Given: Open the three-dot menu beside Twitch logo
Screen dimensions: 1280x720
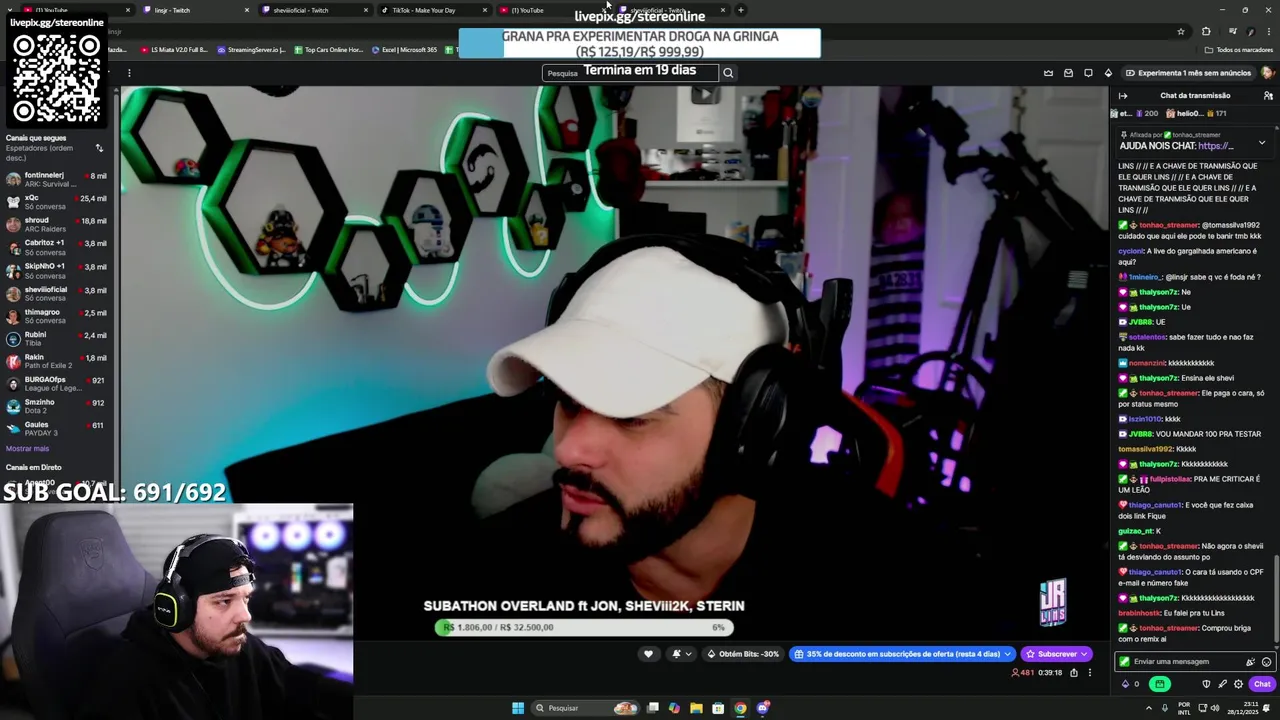Looking at the screenshot, I should (129, 73).
